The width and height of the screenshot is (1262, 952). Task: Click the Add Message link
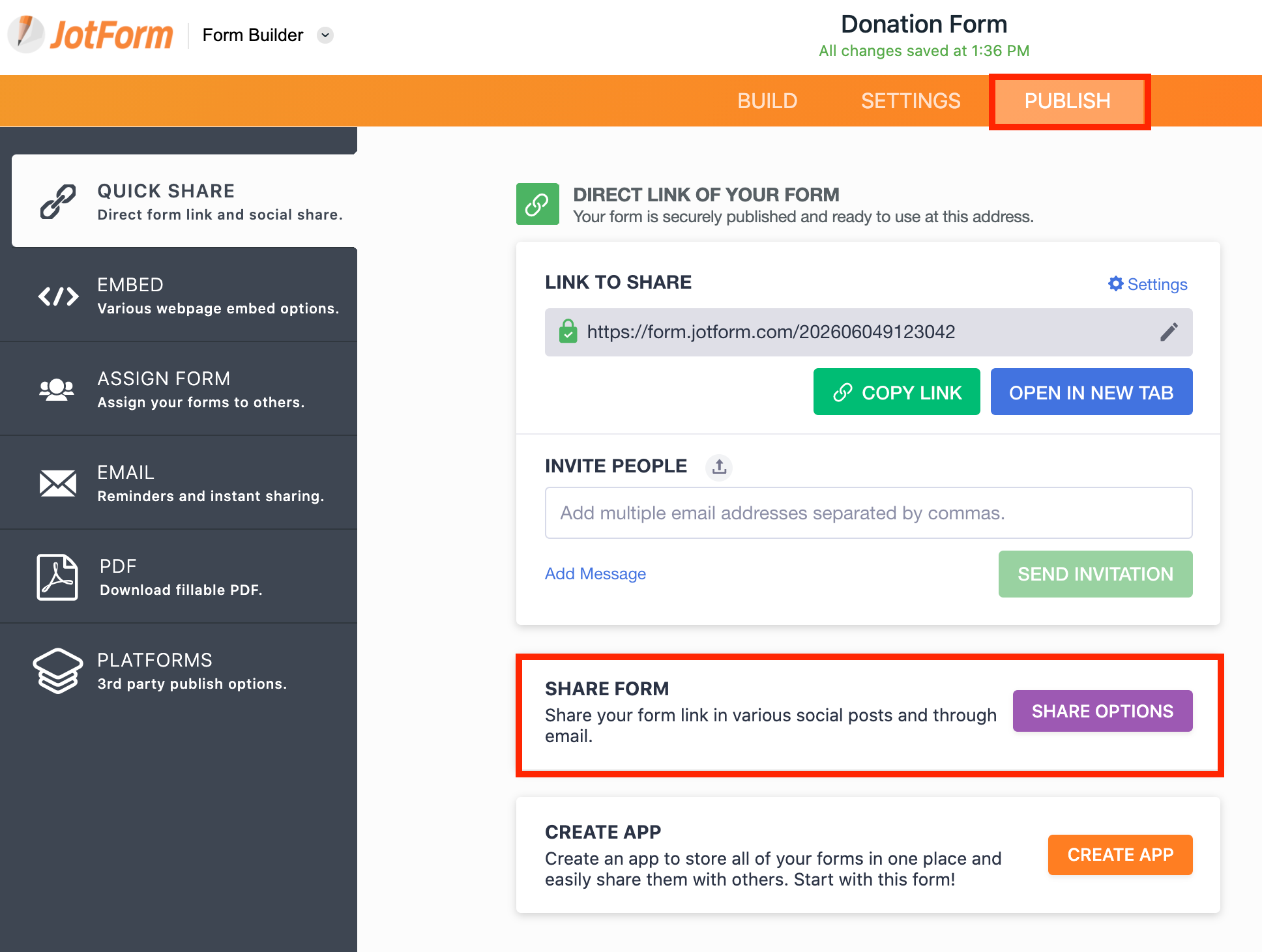coord(595,573)
